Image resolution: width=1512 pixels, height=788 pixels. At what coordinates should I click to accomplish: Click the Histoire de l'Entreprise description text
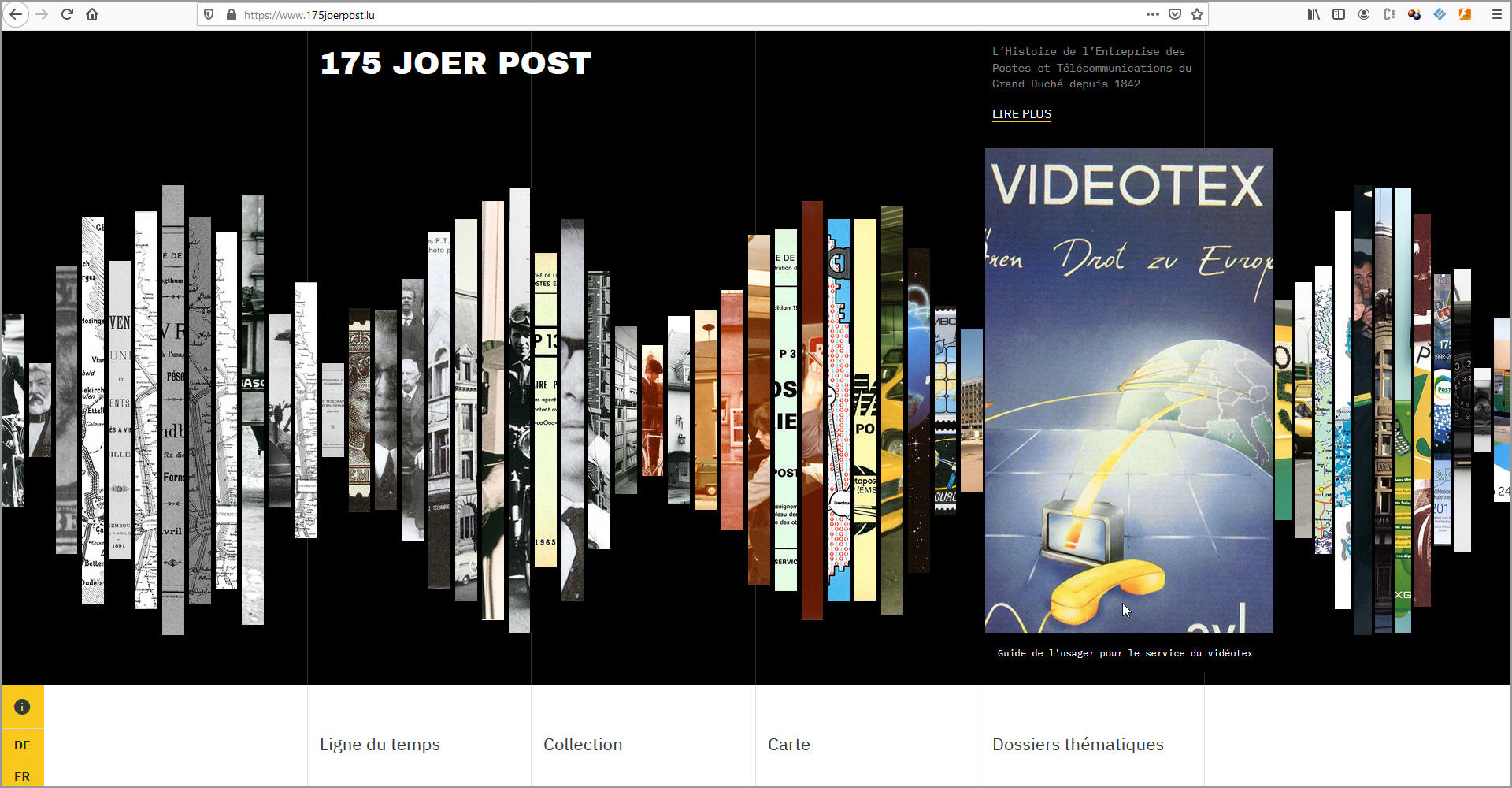pos(1091,68)
